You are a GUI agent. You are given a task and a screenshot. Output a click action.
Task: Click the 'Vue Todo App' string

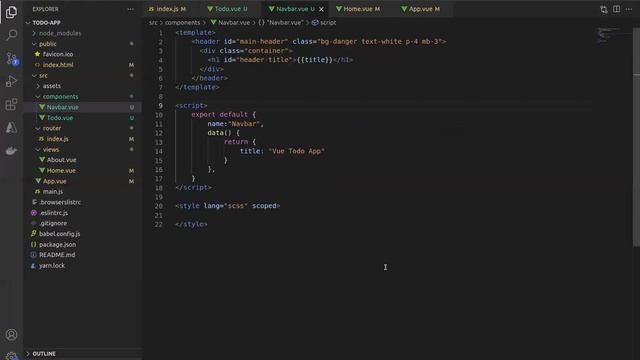(297, 151)
